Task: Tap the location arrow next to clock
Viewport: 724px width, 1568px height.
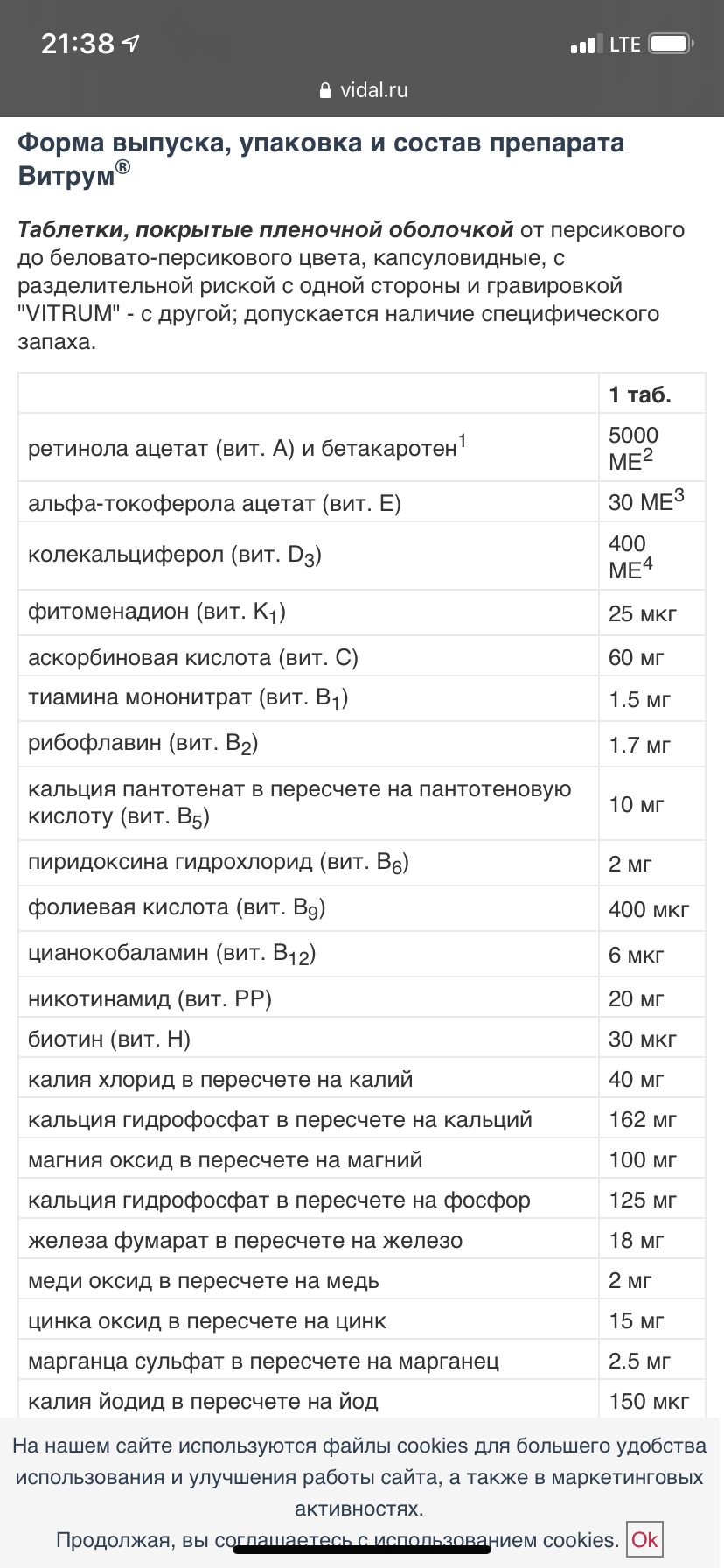Action: [131, 43]
